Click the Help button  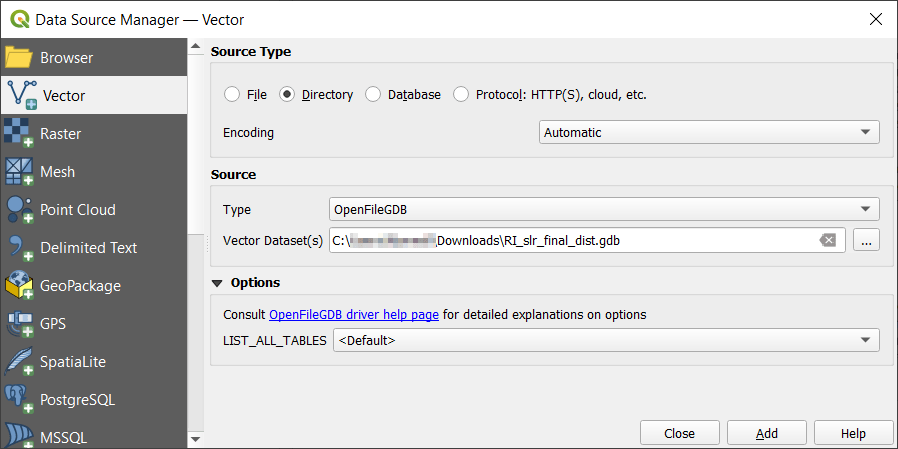[853, 433]
